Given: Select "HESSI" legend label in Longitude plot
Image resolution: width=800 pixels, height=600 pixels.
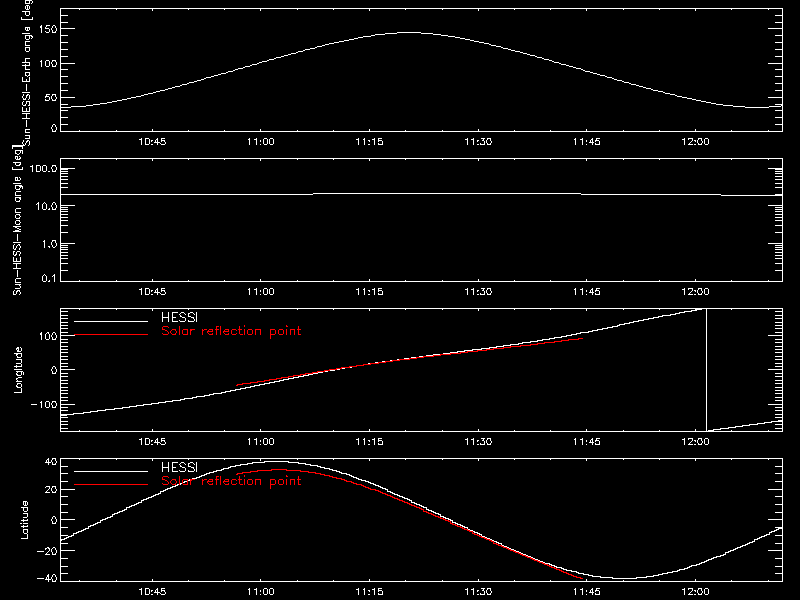Looking at the screenshot, I should (179, 317).
